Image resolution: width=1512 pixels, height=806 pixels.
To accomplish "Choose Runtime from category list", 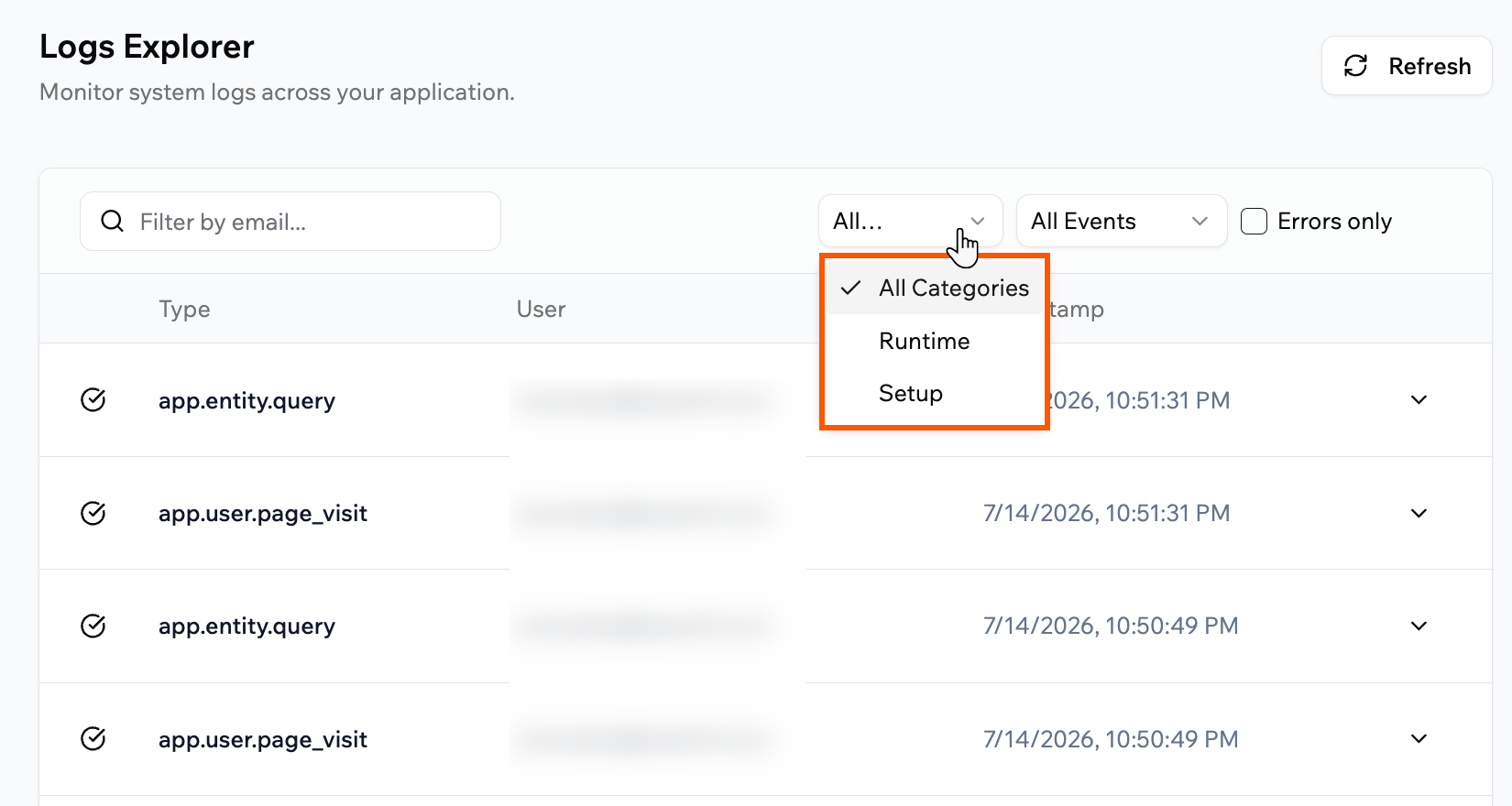I will click(x=934, y=341).
